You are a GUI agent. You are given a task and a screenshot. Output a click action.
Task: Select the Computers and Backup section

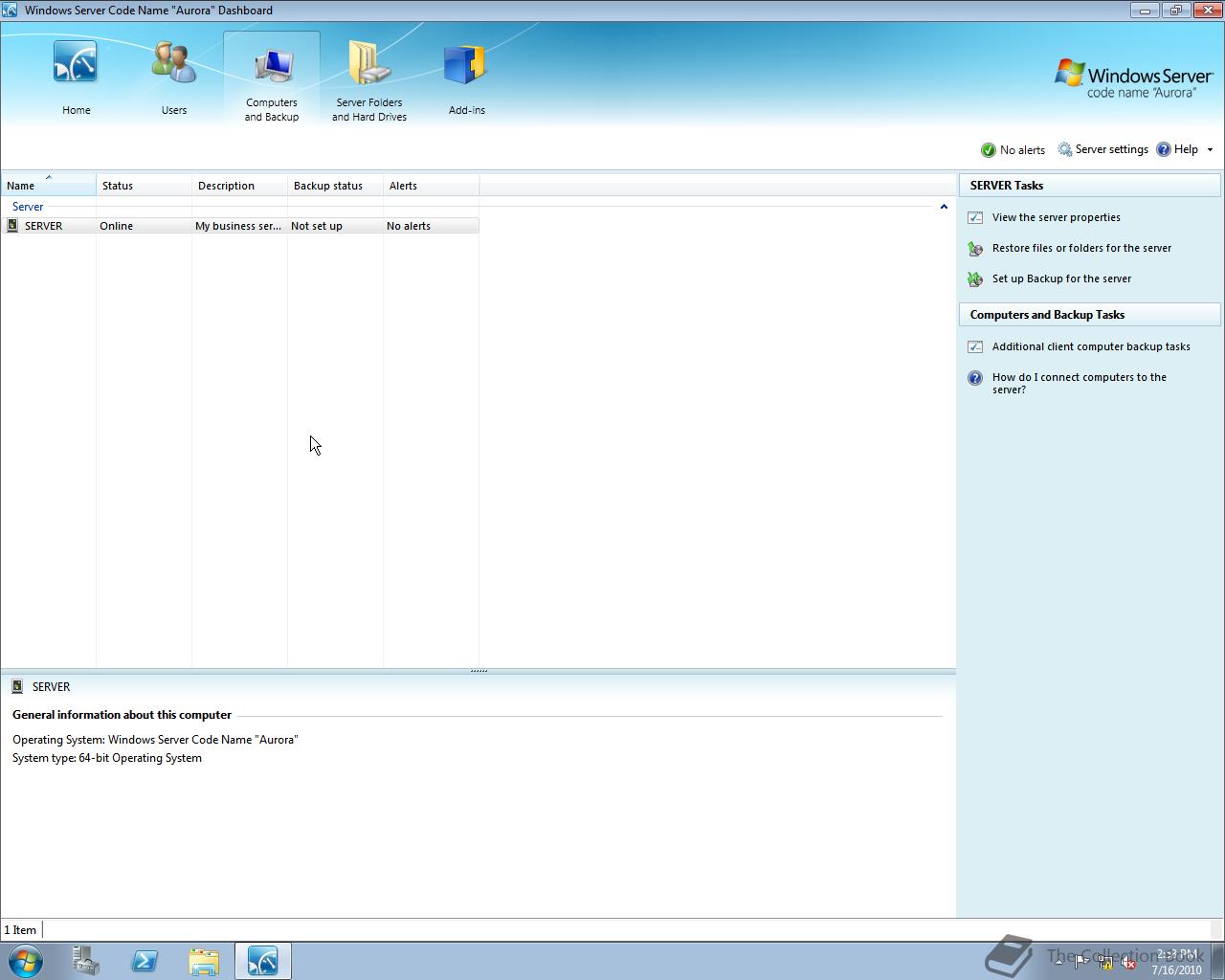272,78
